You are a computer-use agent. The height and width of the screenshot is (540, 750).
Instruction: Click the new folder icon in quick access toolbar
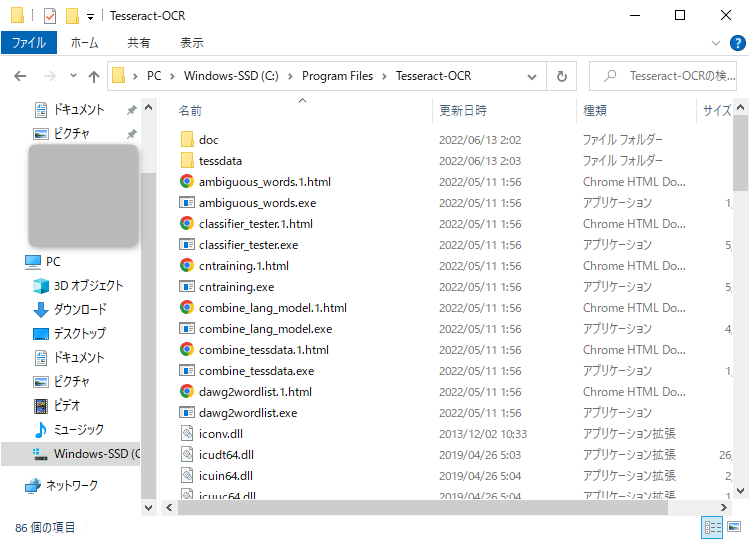72,16
